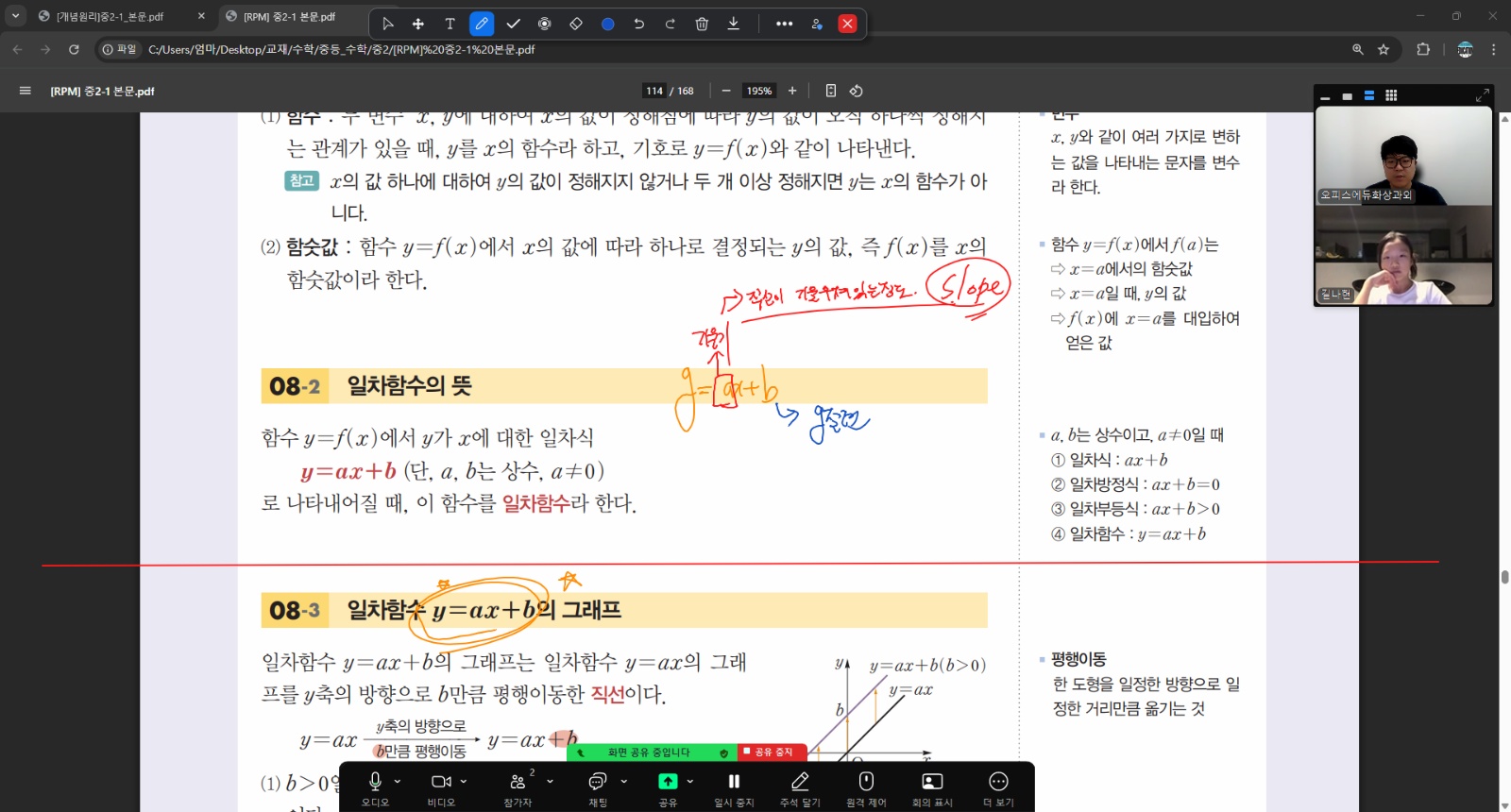Stop sharing with red 공유 중지 button
The image size is (1511, 812).
772,752
